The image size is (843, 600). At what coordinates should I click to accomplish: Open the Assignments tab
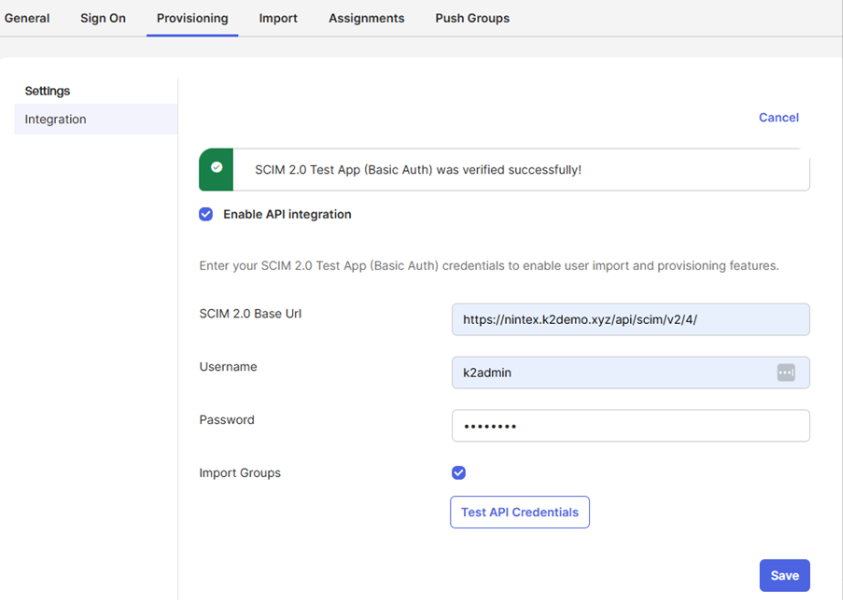click(x=366, y=18)
